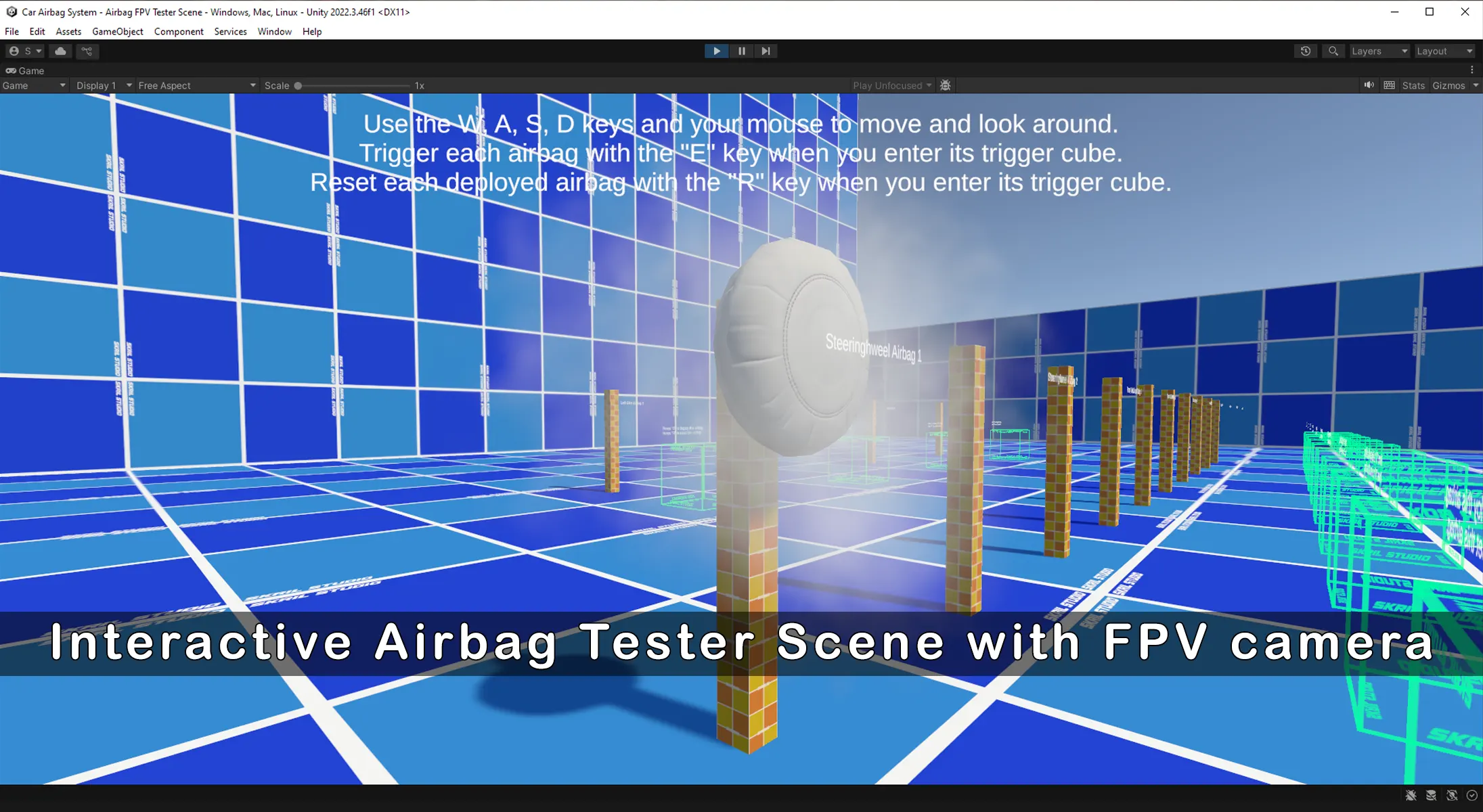Screen dimensions: 1483x812
Task: Click the frame debugger bug icon
Action: coord(946,85)
